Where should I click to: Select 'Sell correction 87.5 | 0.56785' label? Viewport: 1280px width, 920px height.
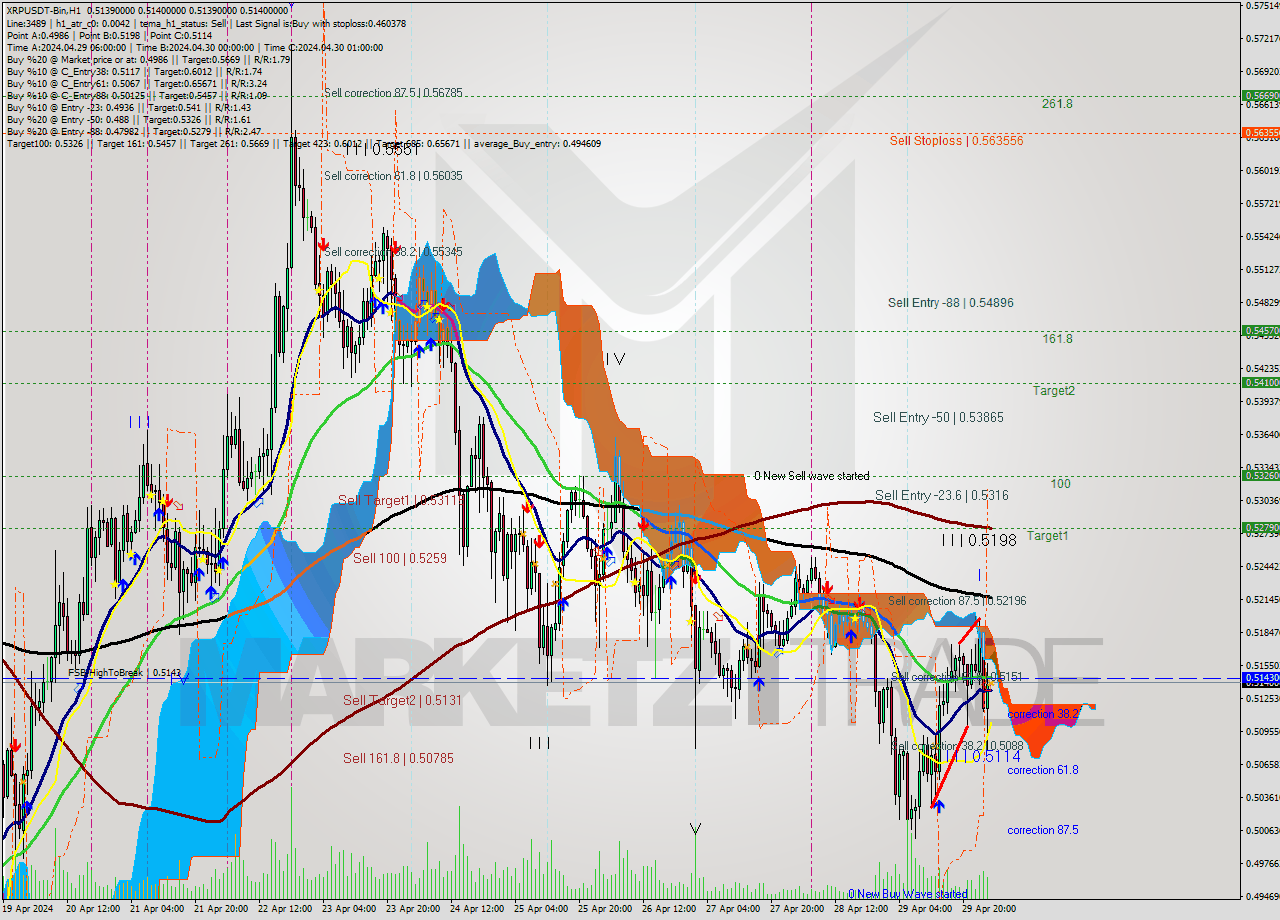tap(393, 93)
